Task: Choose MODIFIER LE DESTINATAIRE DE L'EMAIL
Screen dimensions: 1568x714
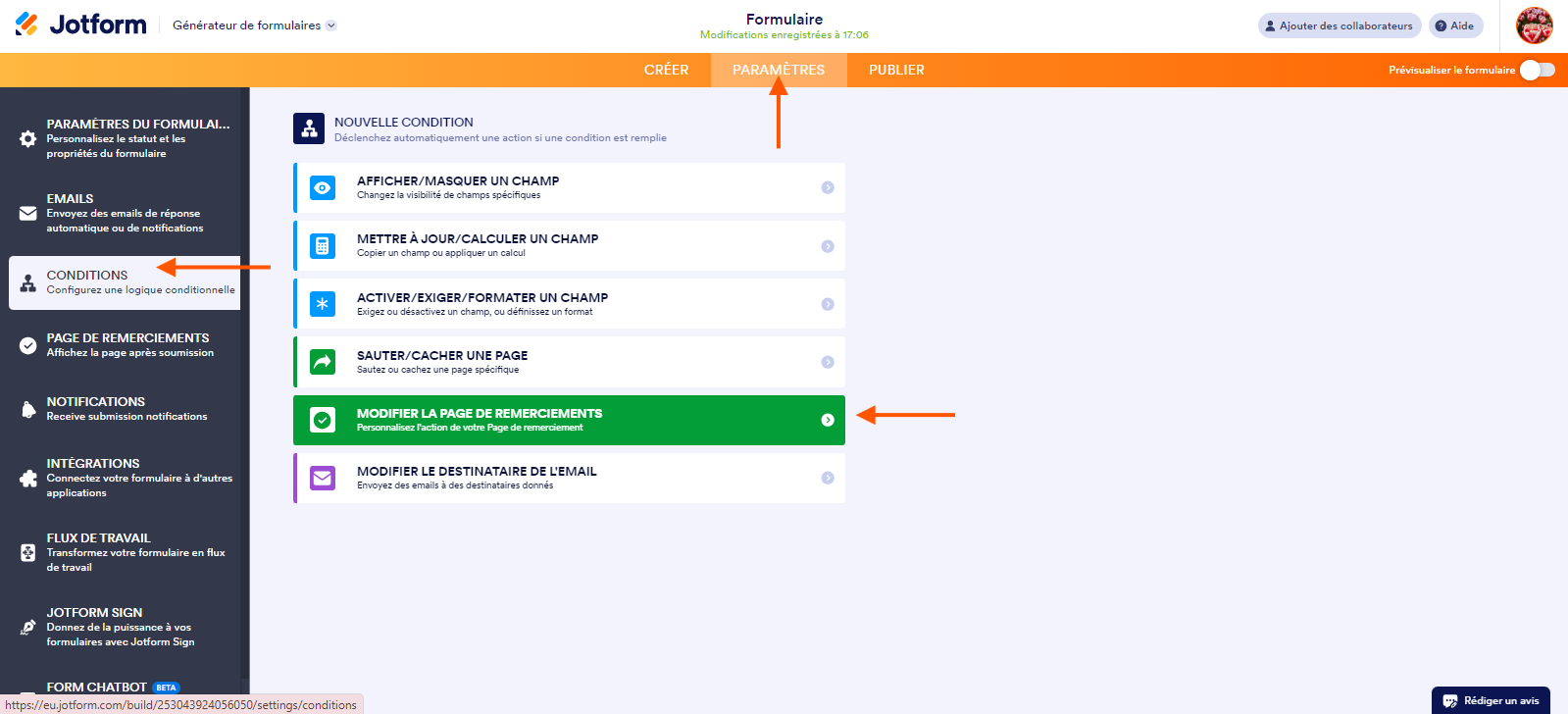Action: tap(569, 478)
